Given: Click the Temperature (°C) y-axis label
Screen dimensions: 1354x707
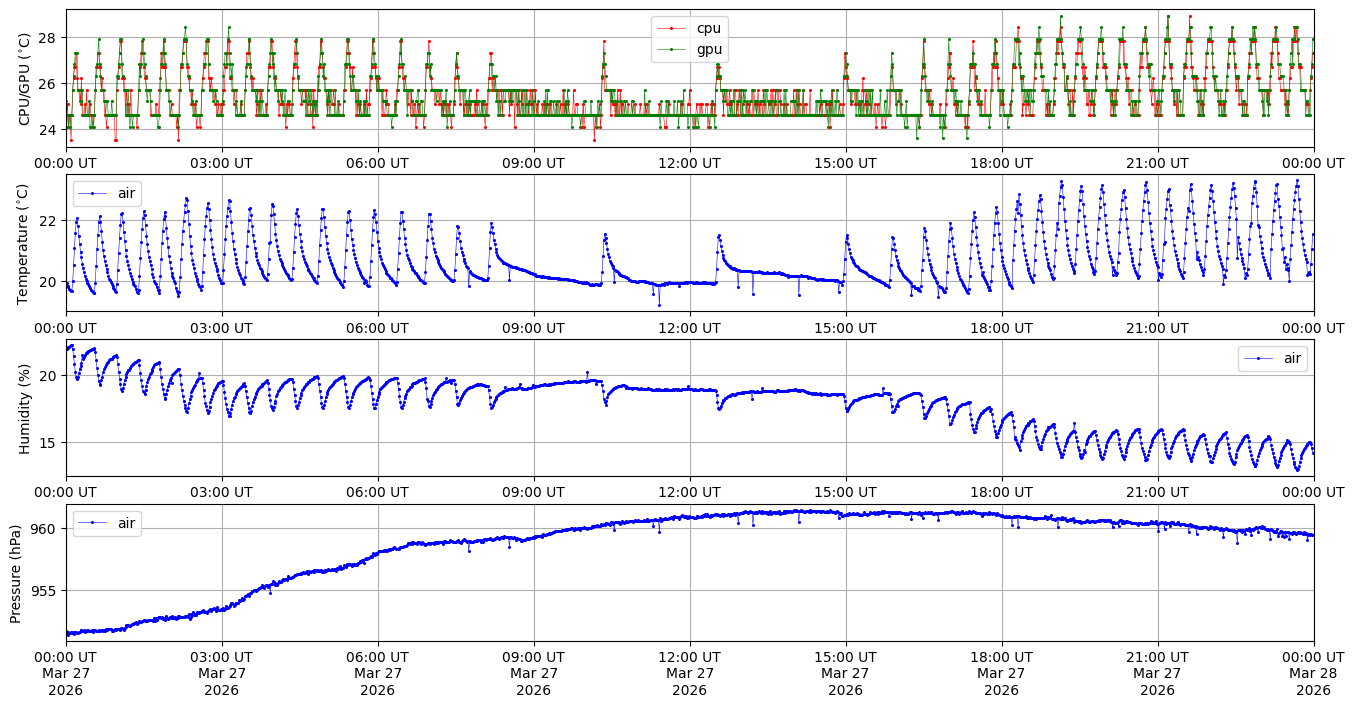Looking at the screenshot, I should [x=24, y=243].
